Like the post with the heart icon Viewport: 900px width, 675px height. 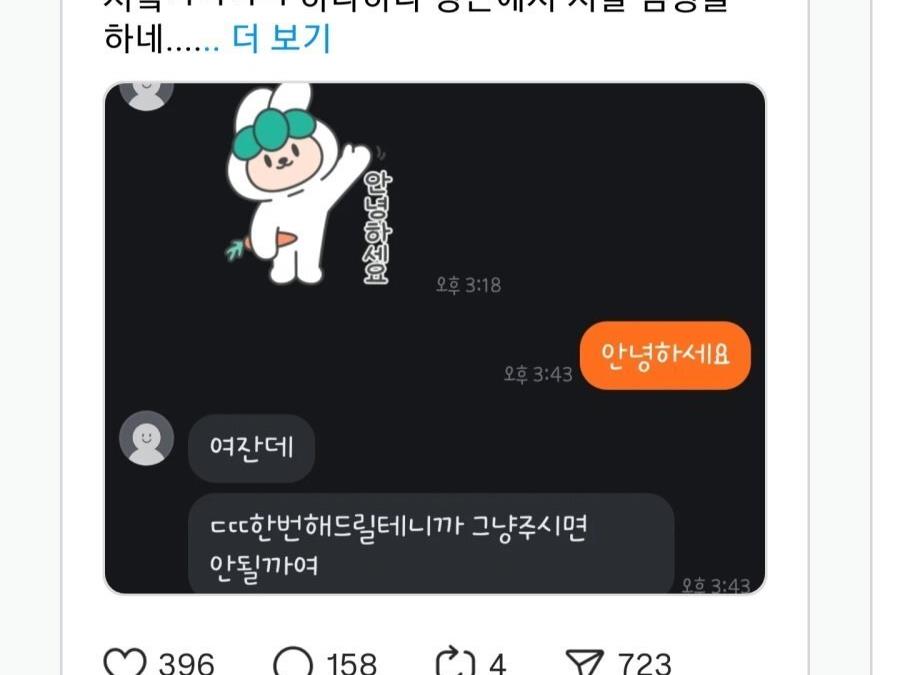(125, 663)
